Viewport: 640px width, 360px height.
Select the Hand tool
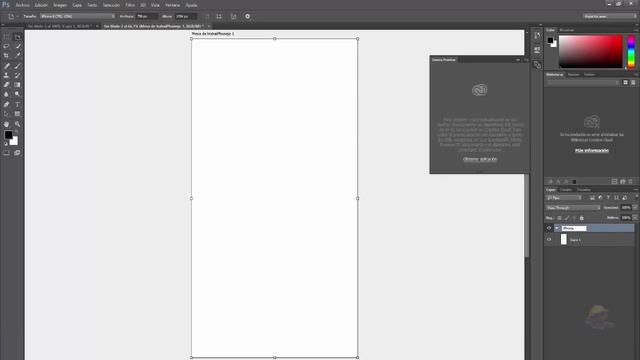click(x=7, y=124)
